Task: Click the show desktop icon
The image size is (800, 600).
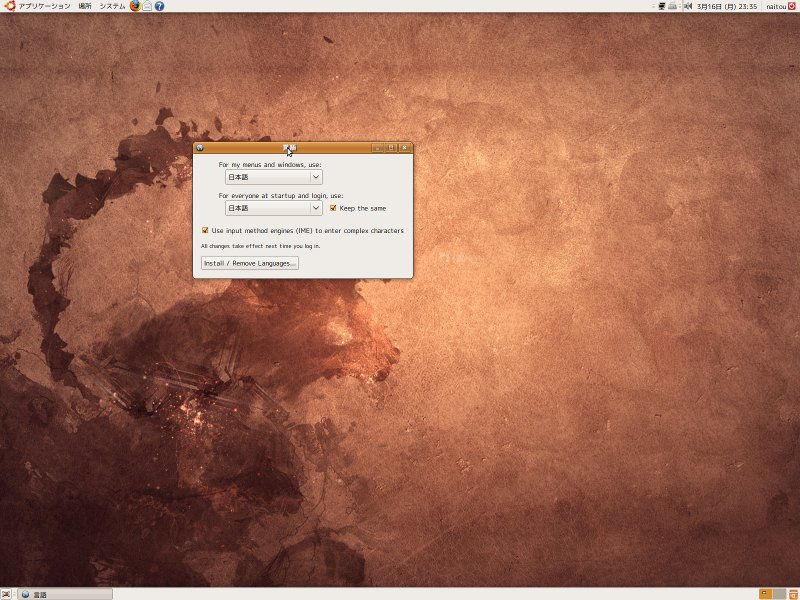Action: pyautogui.click(x=6, y=594)
